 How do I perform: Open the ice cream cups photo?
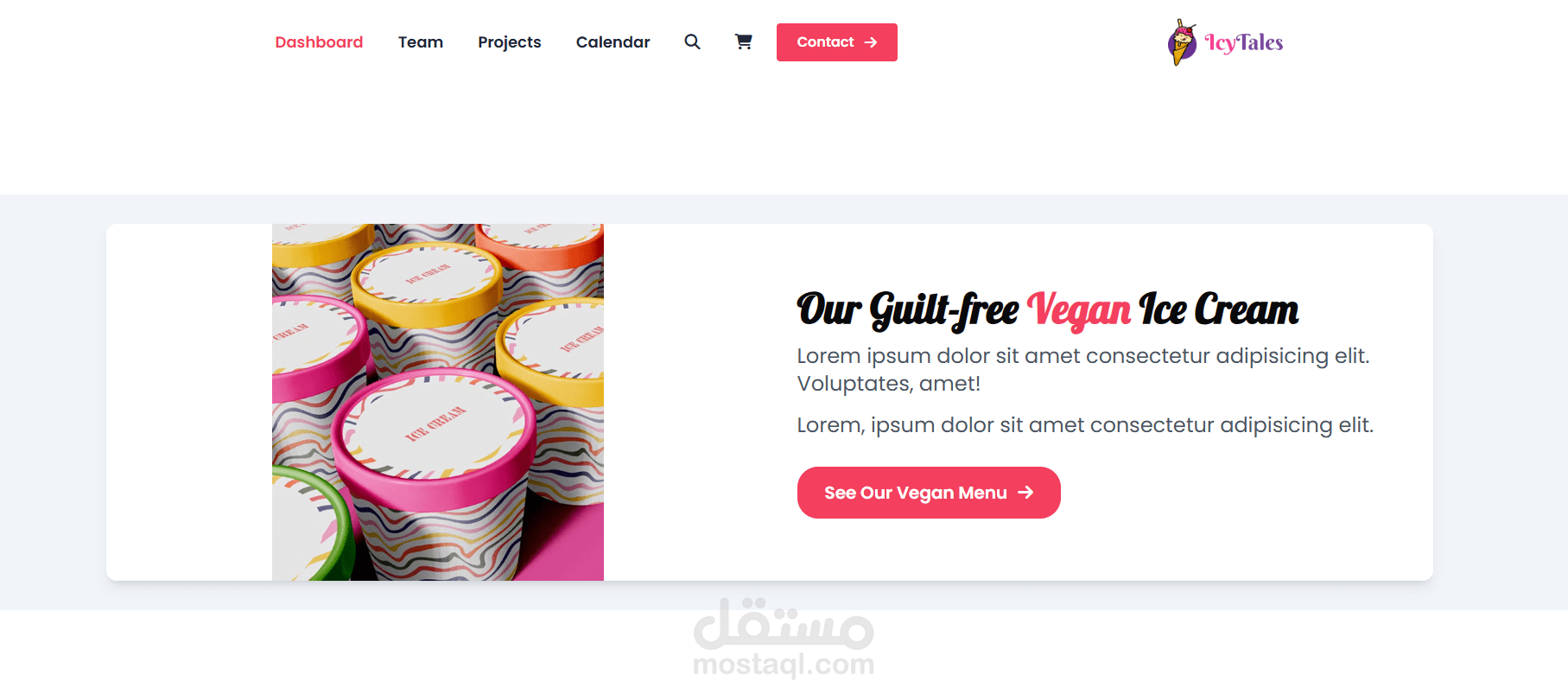pyautogui.click(x=438, y=402)
